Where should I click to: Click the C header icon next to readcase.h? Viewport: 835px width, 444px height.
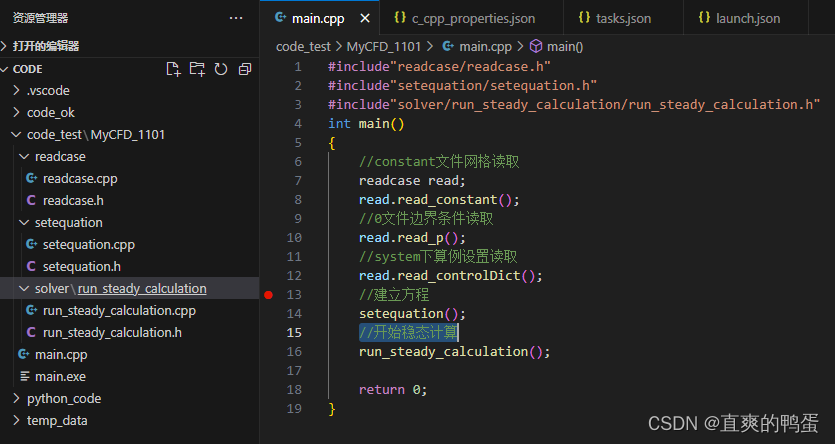pyautogui.click(x=31, y=201)
